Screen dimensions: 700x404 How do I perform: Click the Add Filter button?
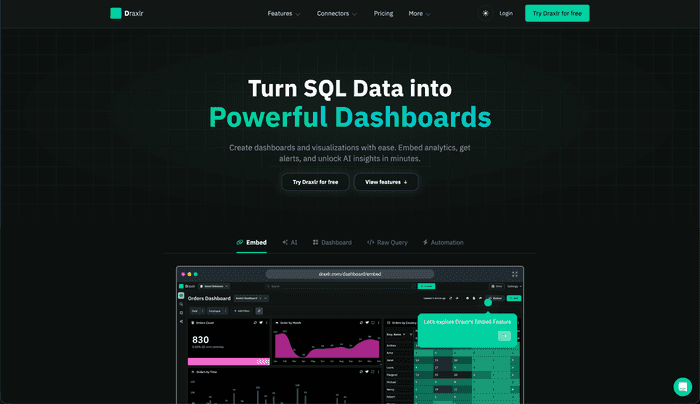(x=242, y=311)
